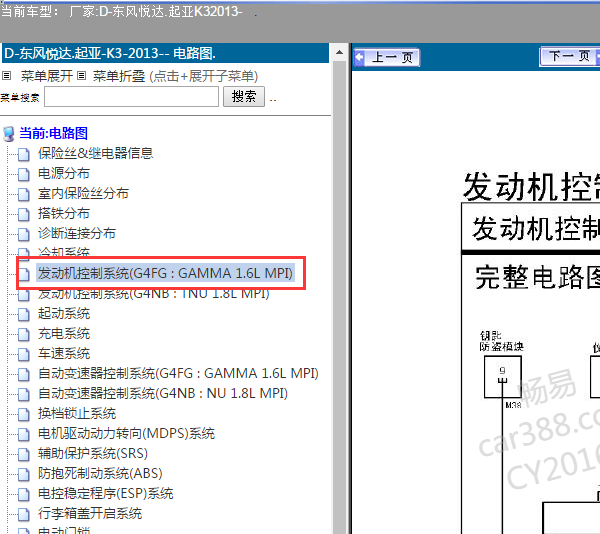Click the page icon beside 电控稳定程序(ESP)系统
Image resolution: width=600 pixels, height=534 pixels.
tap(24, 494)
